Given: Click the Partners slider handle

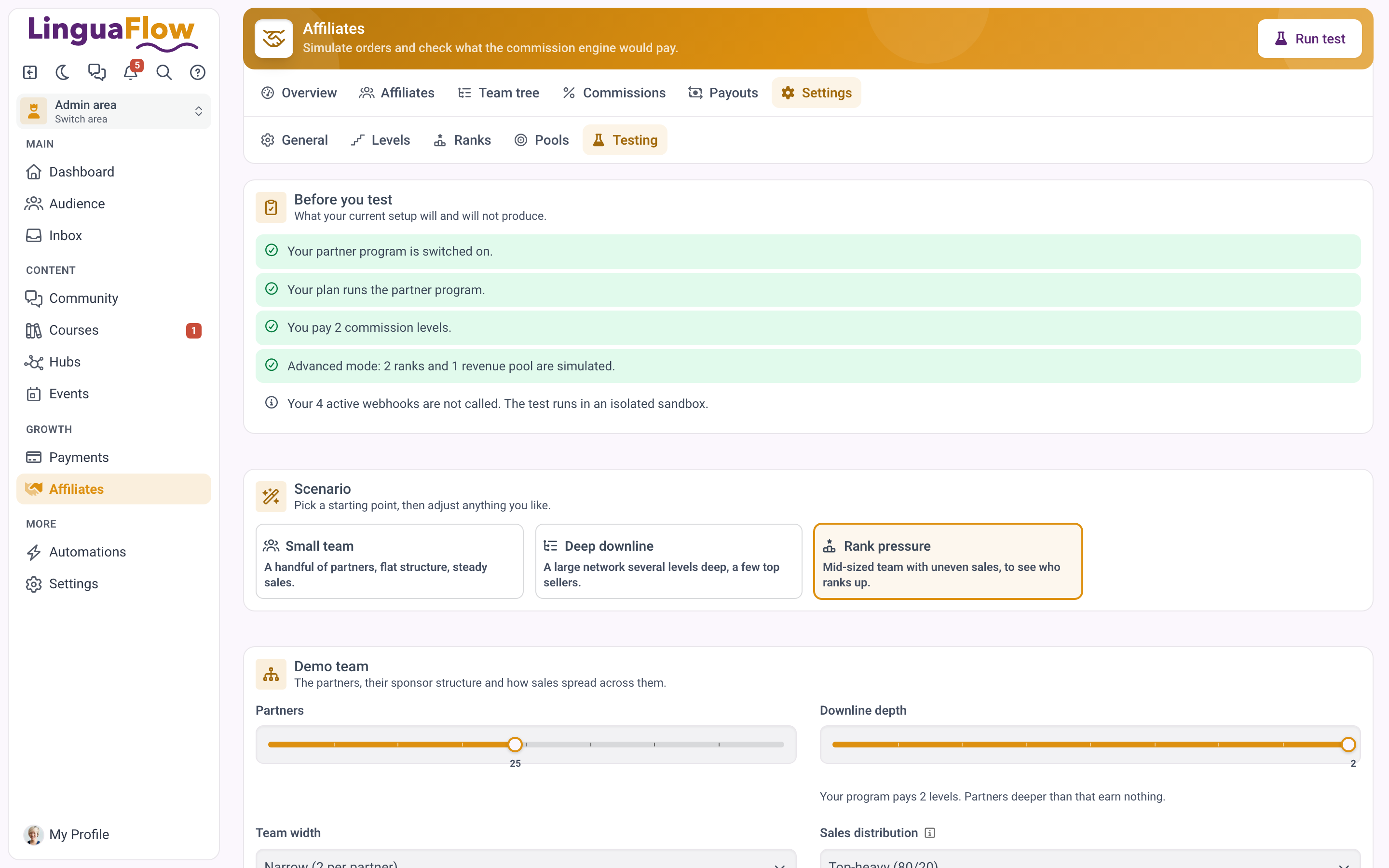Looking at the screenshot, I should [x=516, y=745].
